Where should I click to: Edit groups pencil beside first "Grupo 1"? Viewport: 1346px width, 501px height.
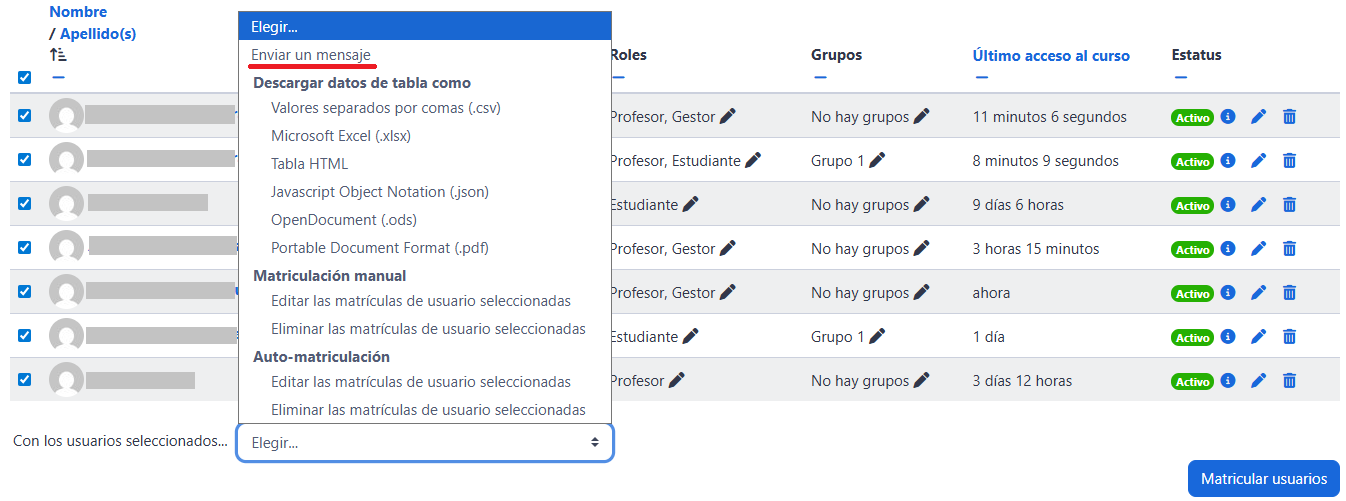(x=877, y=160)
